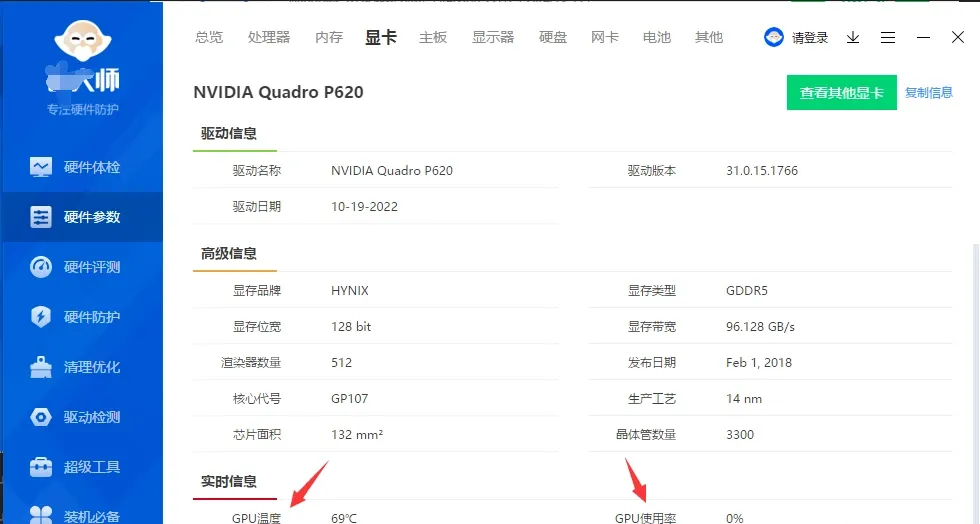Switch to the 处理器 tab

point(269,38)
